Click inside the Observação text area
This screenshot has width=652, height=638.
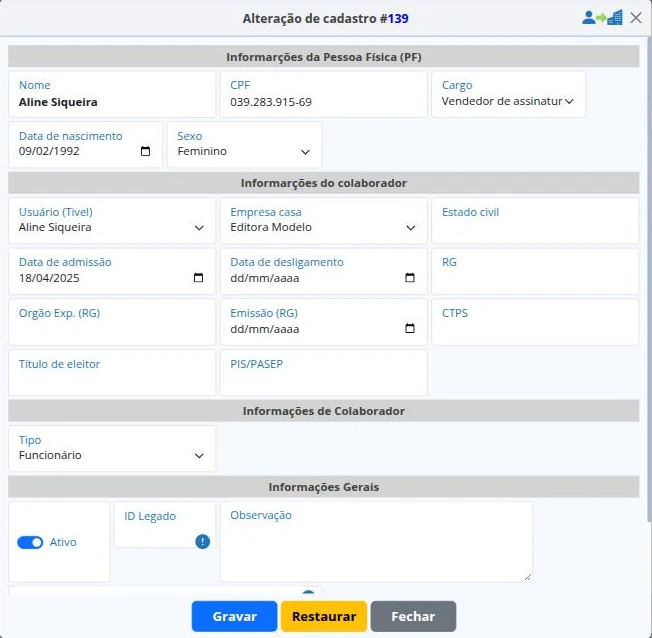pos(376,542)
